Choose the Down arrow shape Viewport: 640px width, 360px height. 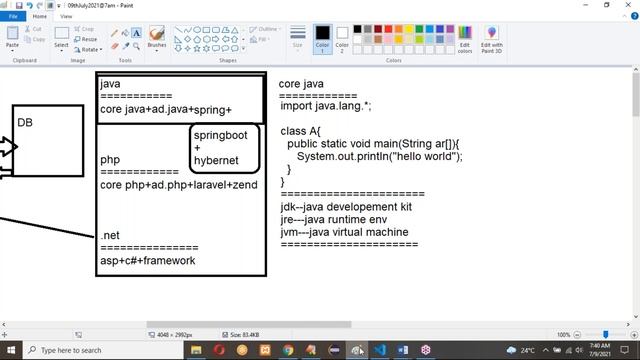[178, 48]
